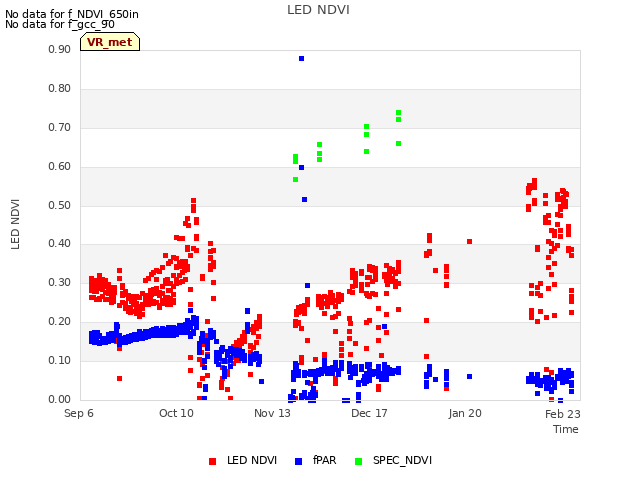The width and height of the screenshot is (640, 480).
Task: Click the green SPEC_NDVI legend swatch
Action: point(358,461)
